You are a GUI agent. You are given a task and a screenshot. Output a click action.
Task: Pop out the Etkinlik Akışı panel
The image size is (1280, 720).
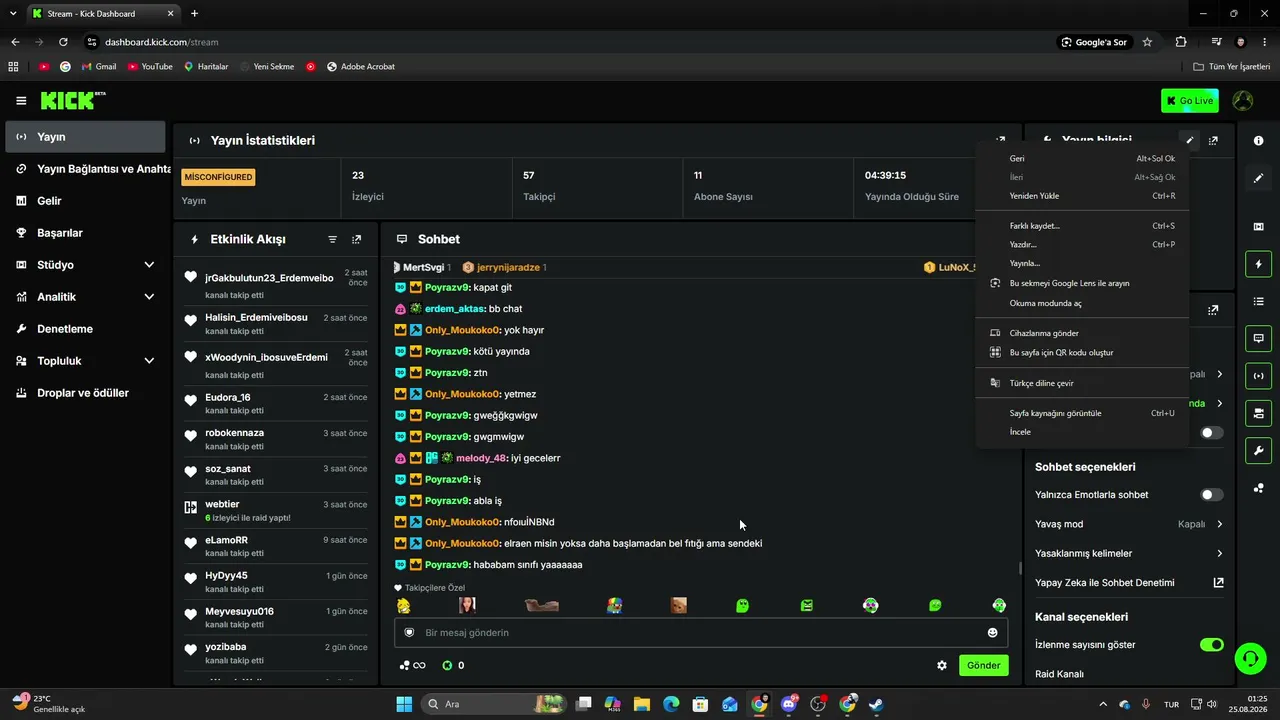coord(357,240)
